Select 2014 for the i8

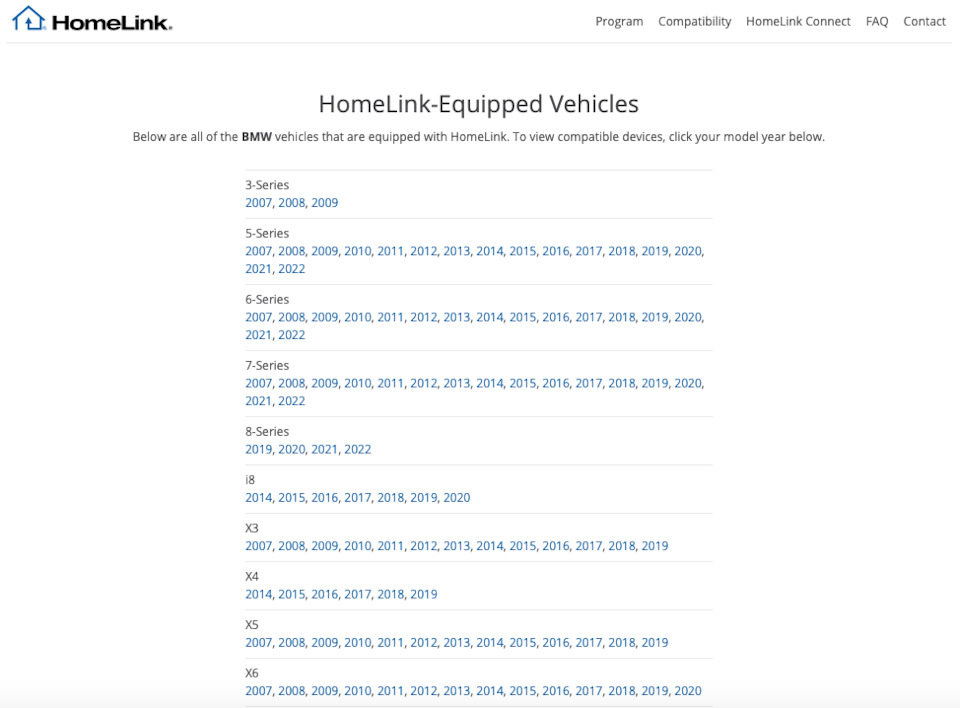click(258, 498)
